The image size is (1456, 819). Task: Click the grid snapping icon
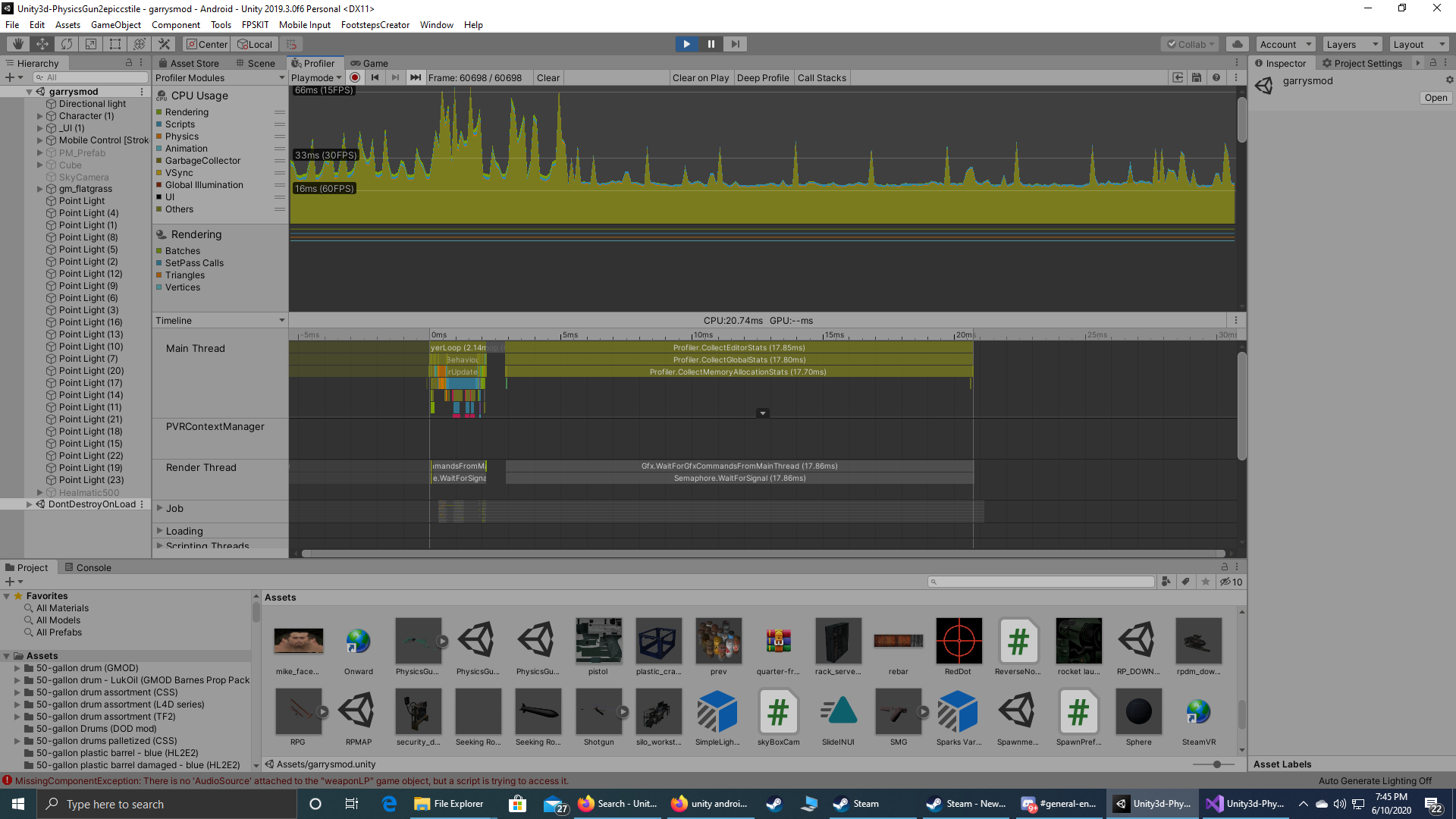click(291, 44)
